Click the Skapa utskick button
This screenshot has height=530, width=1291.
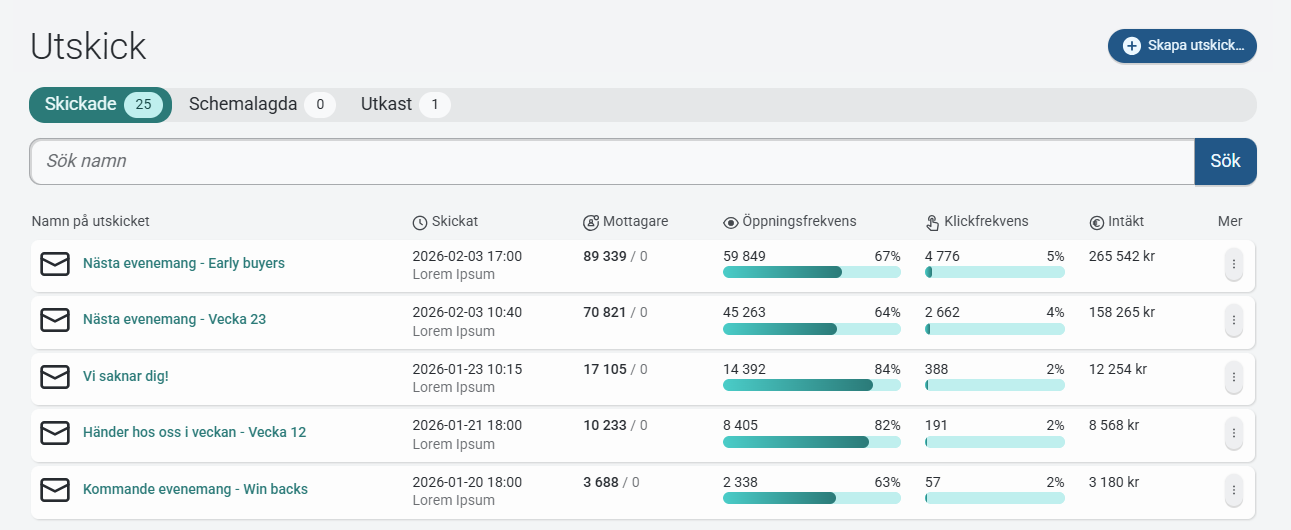point(1182,46)
